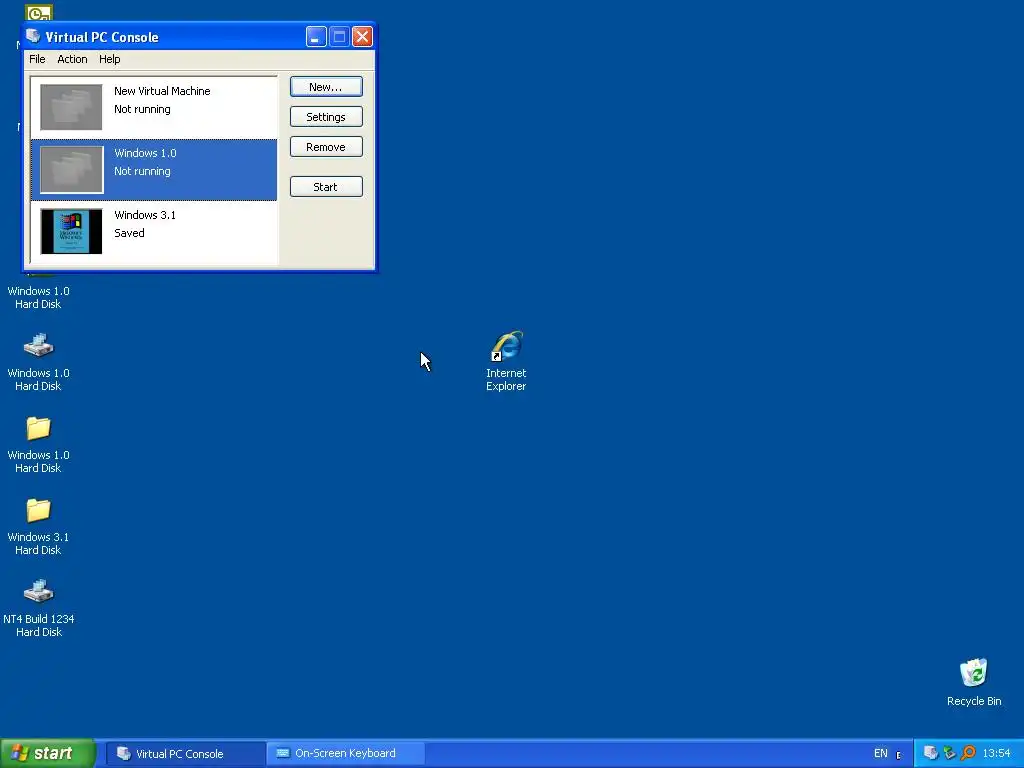The image size is (1024, 768).
Task: Start the selected Windows 1.0 machine
Action: tap(326, 187)
